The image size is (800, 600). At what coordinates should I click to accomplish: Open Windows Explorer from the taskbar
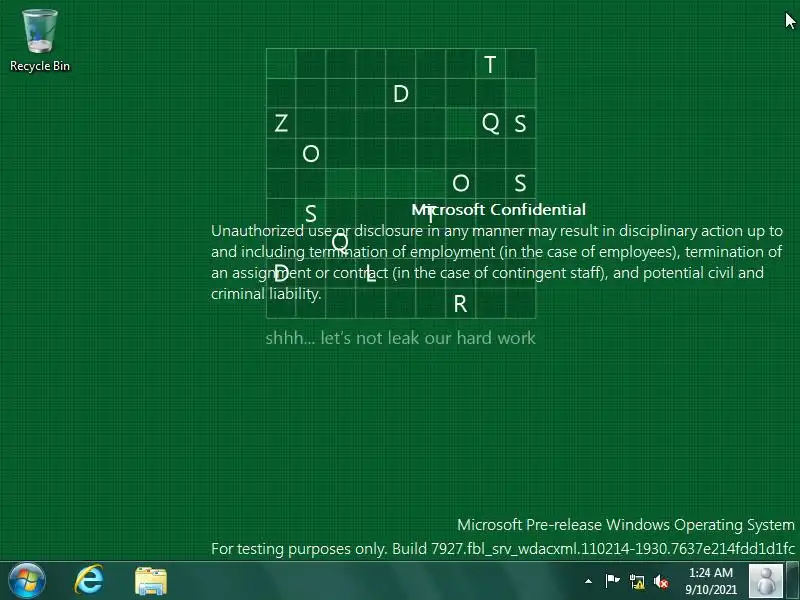151,581
